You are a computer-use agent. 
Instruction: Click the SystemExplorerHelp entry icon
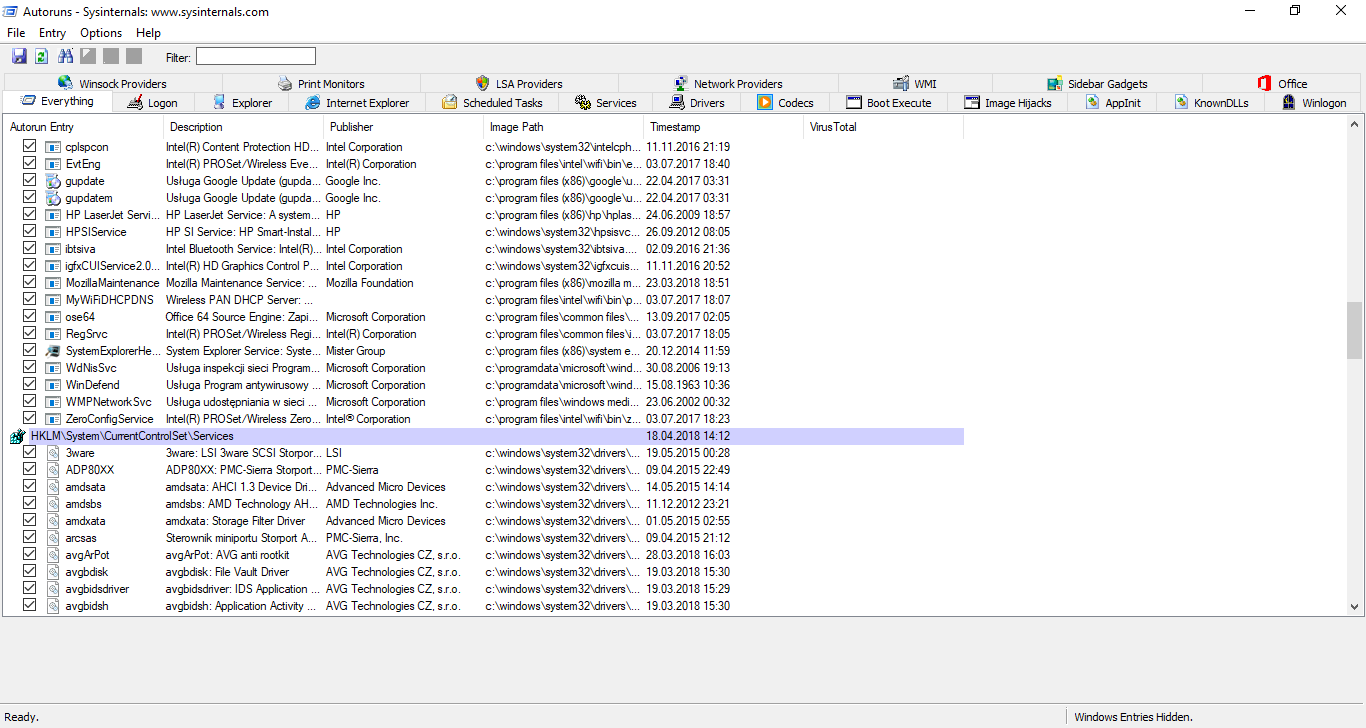tap(53, 351)
